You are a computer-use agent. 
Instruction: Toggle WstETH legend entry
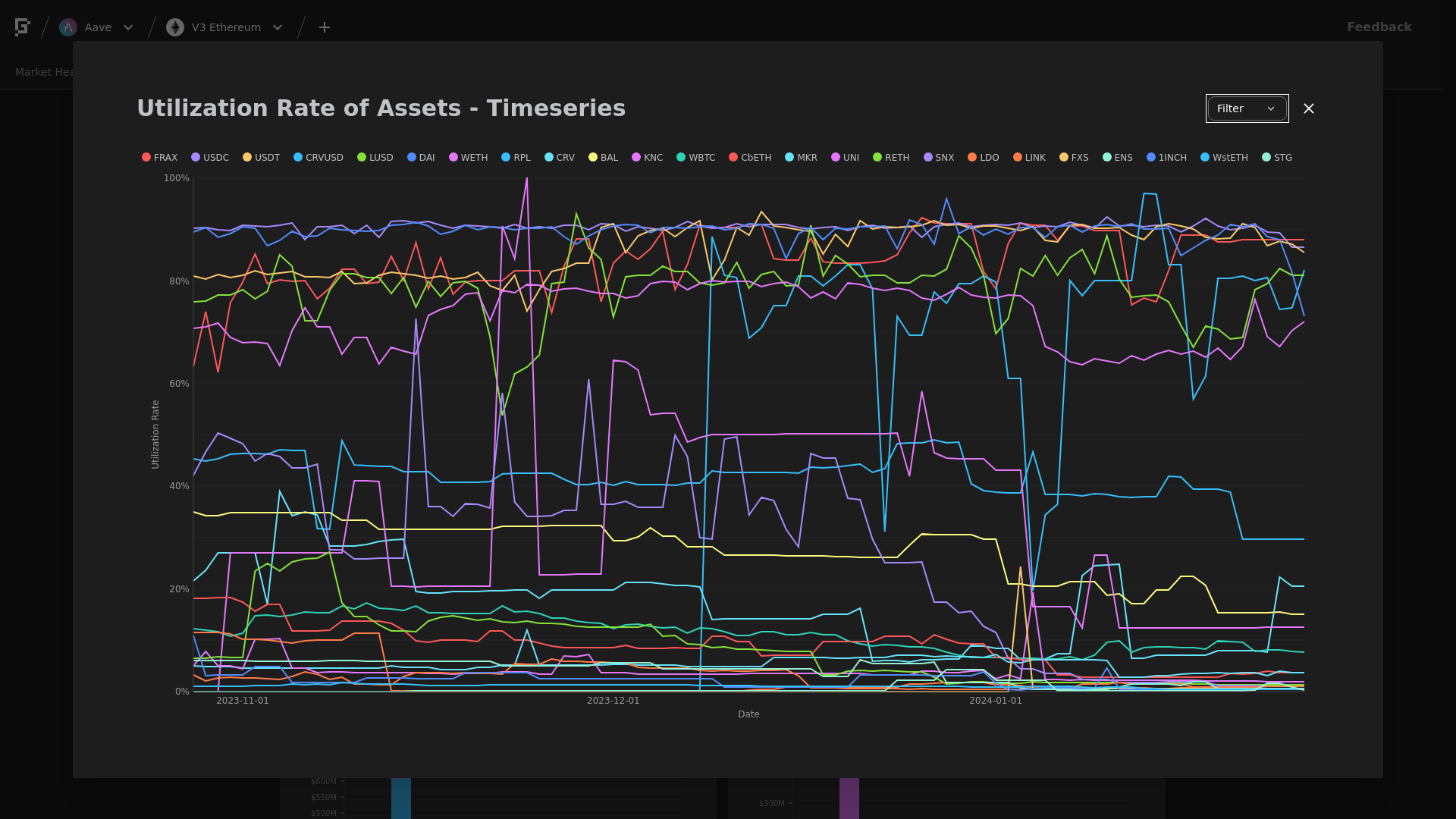[x=1224, y=158]
